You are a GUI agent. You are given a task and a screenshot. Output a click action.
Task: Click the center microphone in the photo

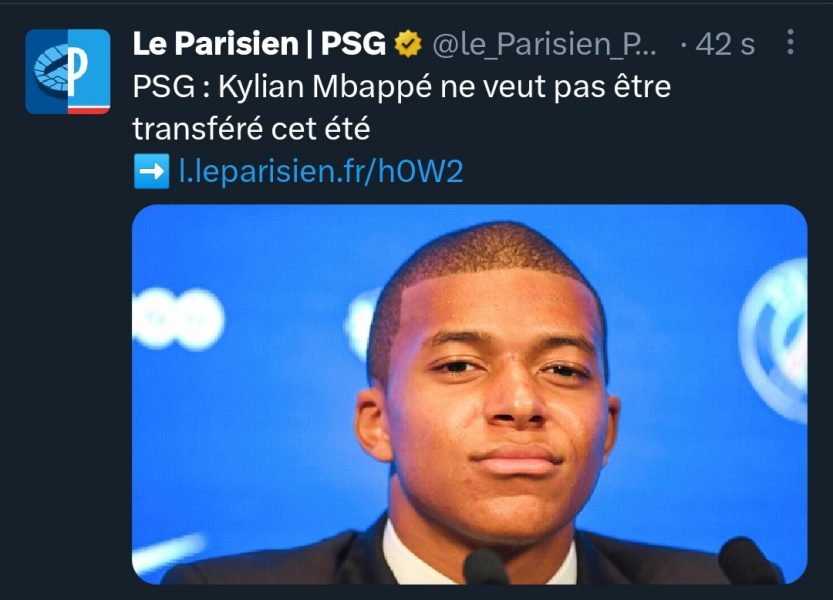click(486, 567)
